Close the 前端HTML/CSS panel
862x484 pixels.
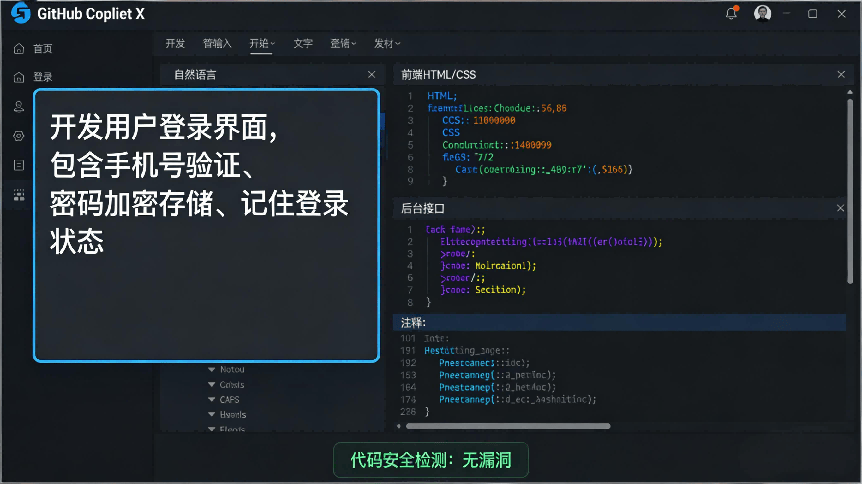pos(841,74)
